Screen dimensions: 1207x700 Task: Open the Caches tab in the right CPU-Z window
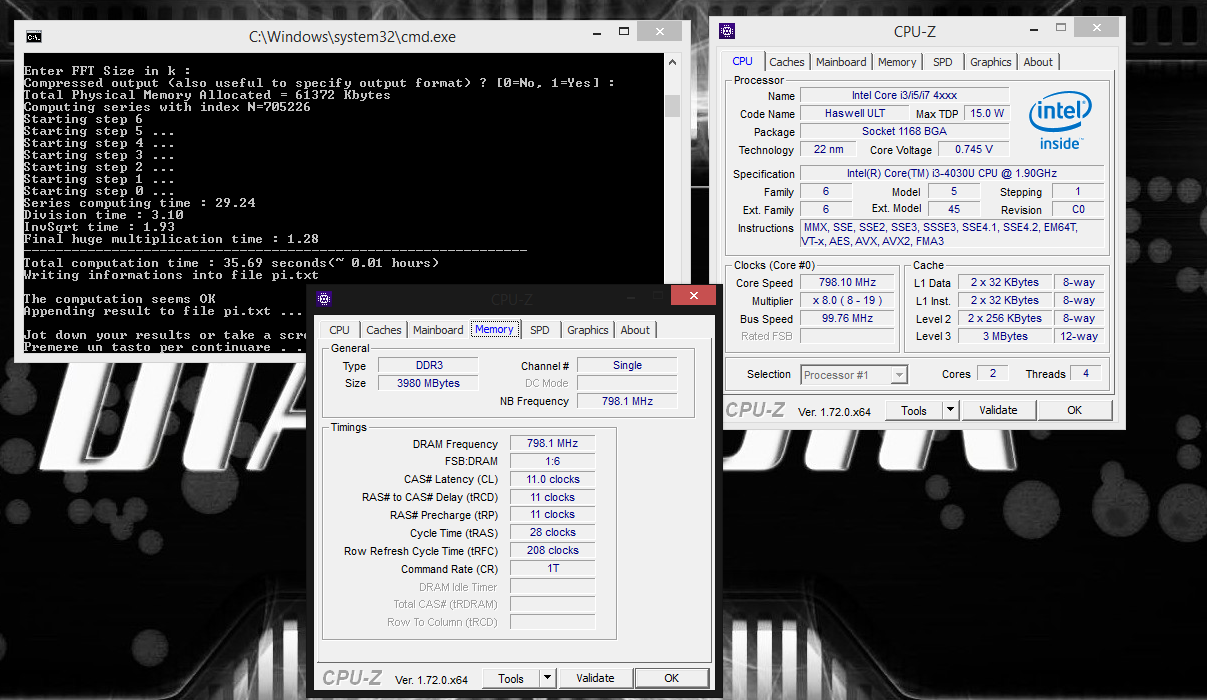(787, 62)
